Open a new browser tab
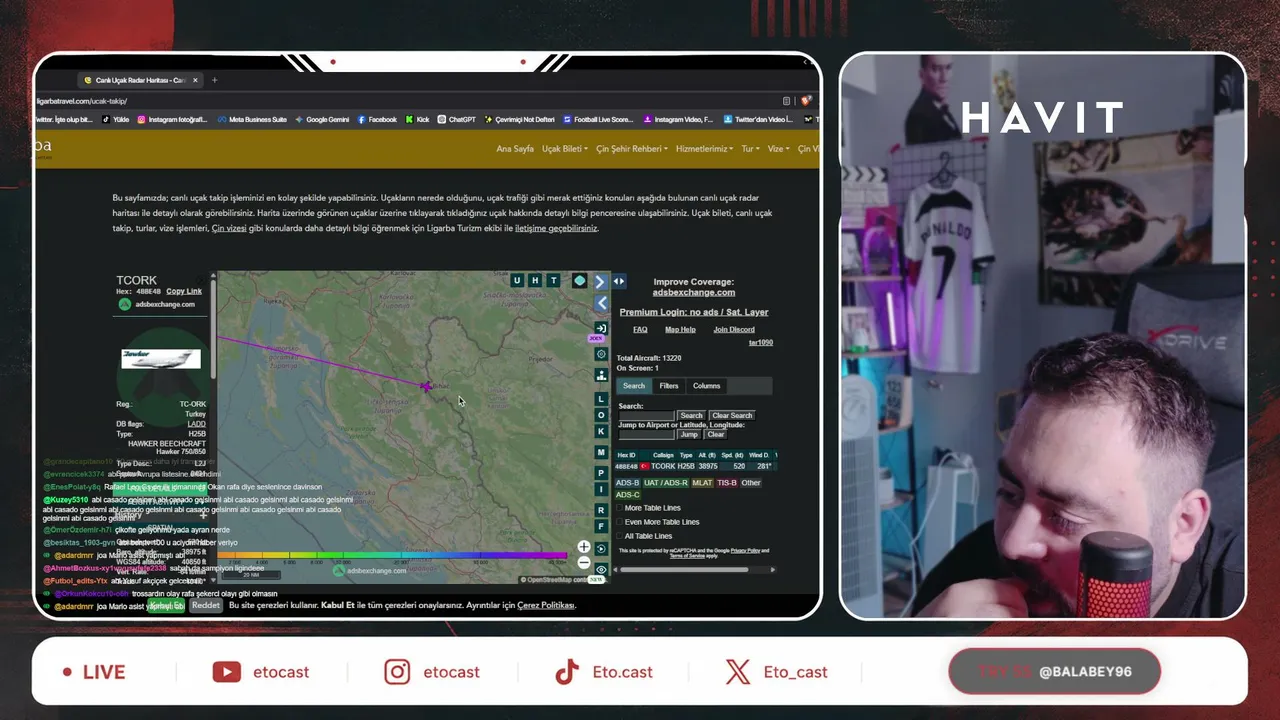This screenshot has width=1280, height=720. pyautogui.click(x=214, y=80)
